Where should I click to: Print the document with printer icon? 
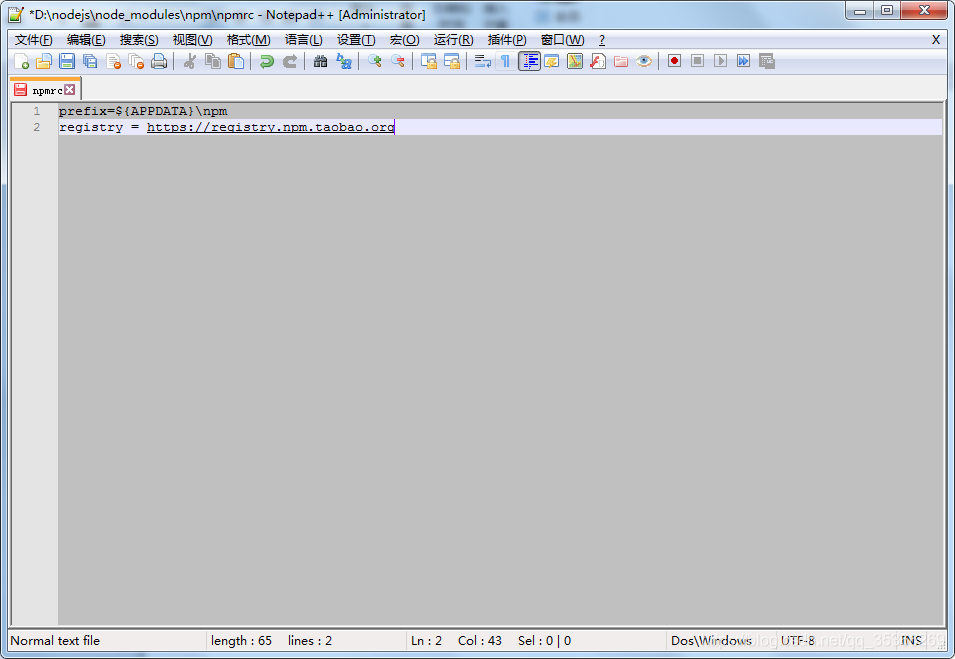click(159, 62)
